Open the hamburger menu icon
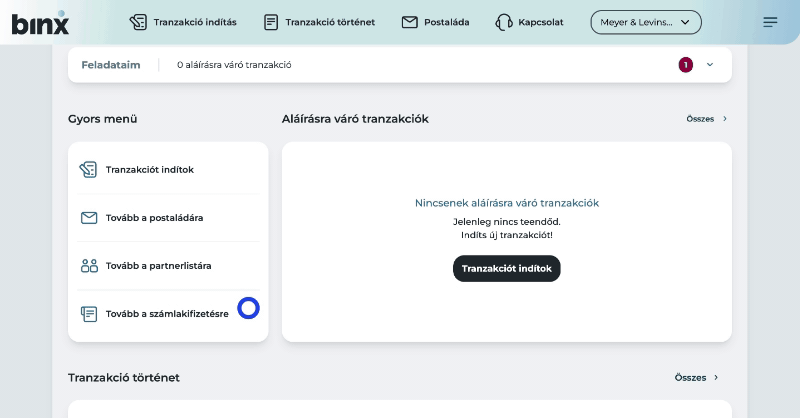 point(770,22)
